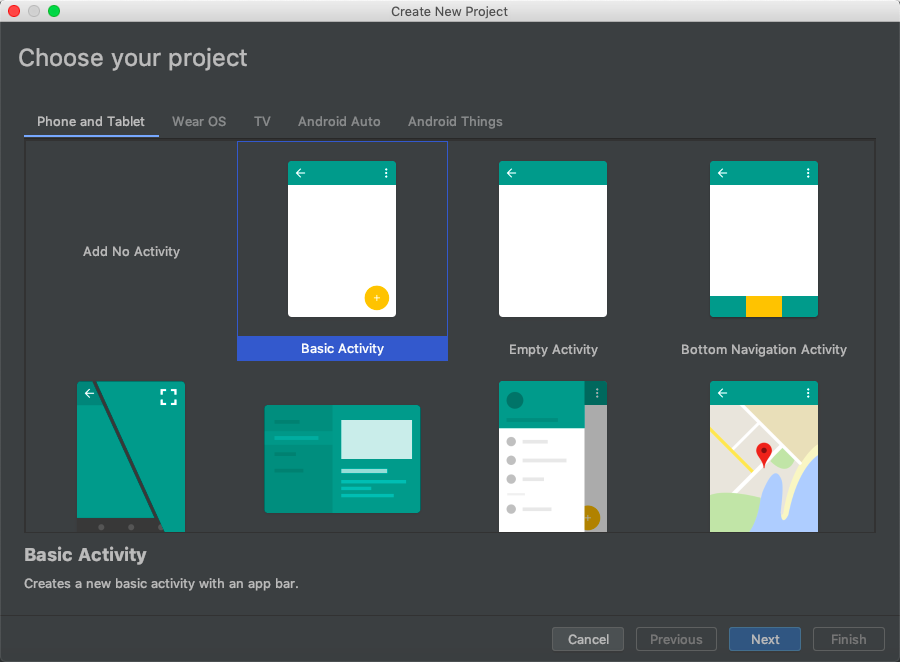This screenshot has height=662, width=900.
Task: Select the Add No Activity option
Action: point(131,252)
